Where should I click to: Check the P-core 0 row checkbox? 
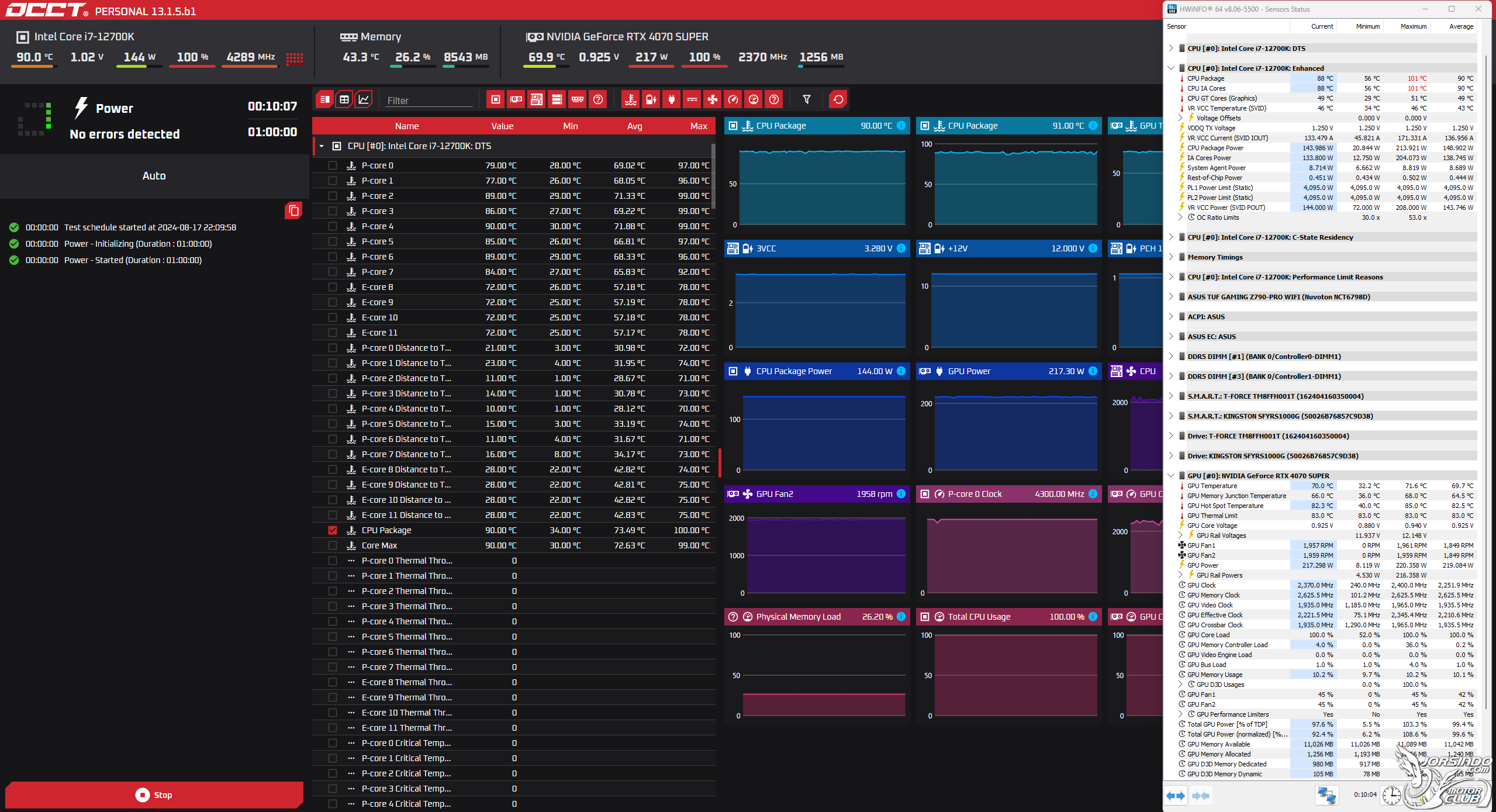click(333, 165)
